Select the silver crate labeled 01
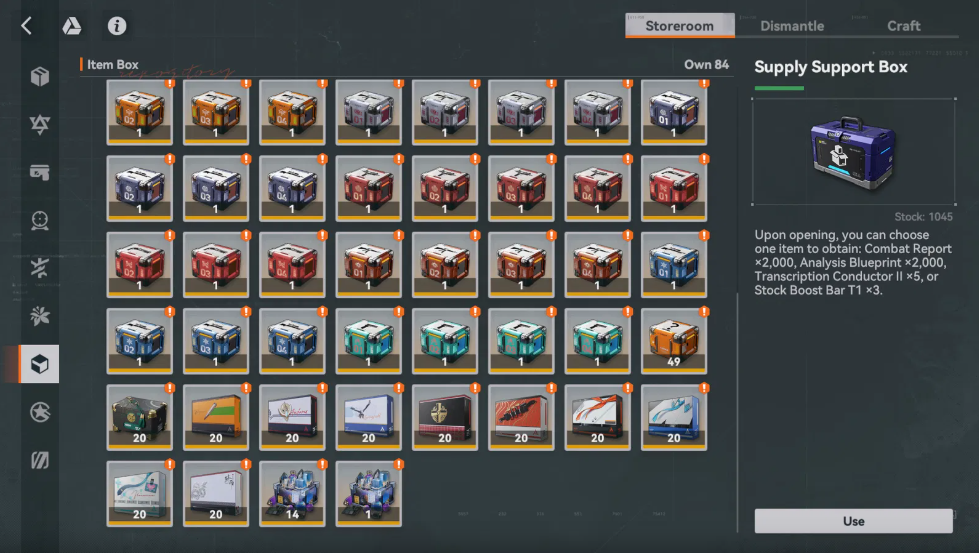This screenshot has width=979, height=553. coord(368,112)
